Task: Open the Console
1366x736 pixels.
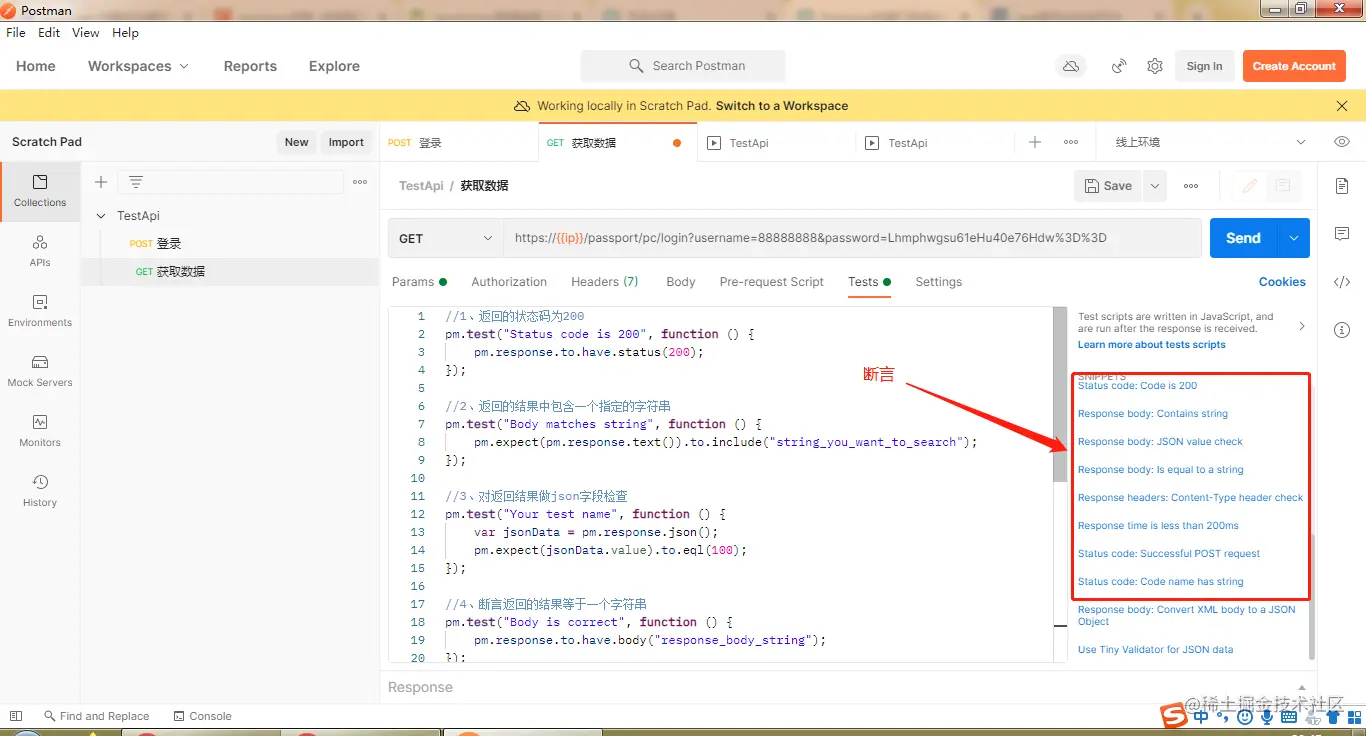Action: 202,716
